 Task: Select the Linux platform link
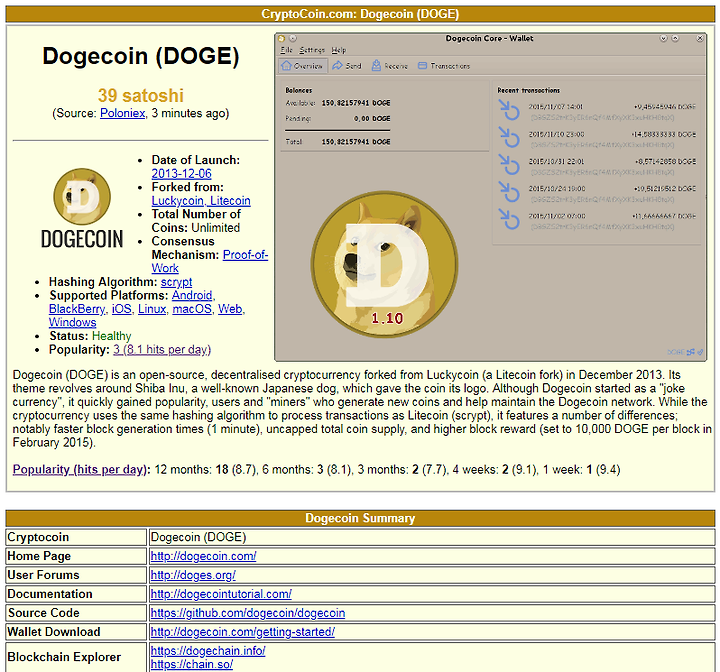click(152, 309)
